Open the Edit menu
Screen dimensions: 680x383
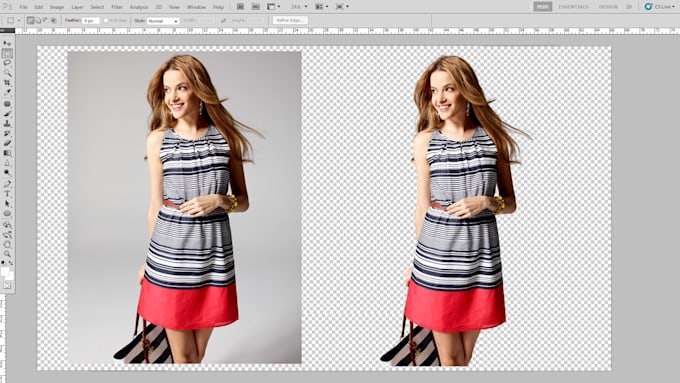39,7
